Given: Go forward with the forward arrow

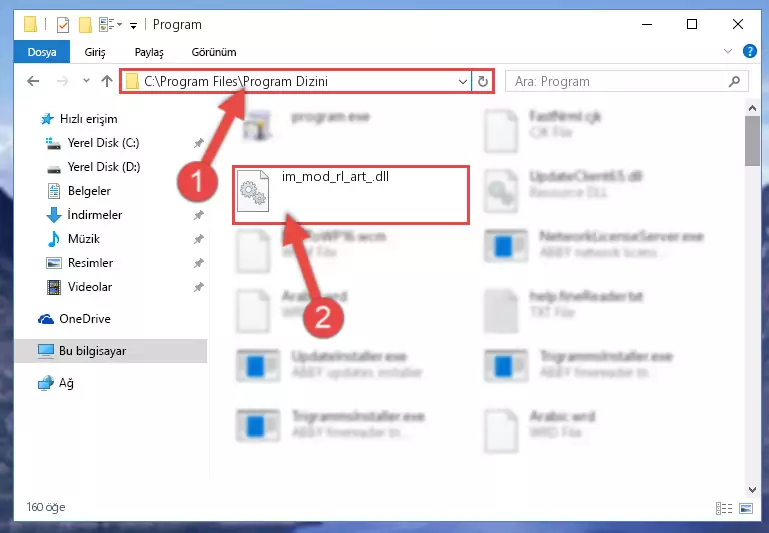Looking at the screenshot, I should pyautogui.click(x=62, y=81).
